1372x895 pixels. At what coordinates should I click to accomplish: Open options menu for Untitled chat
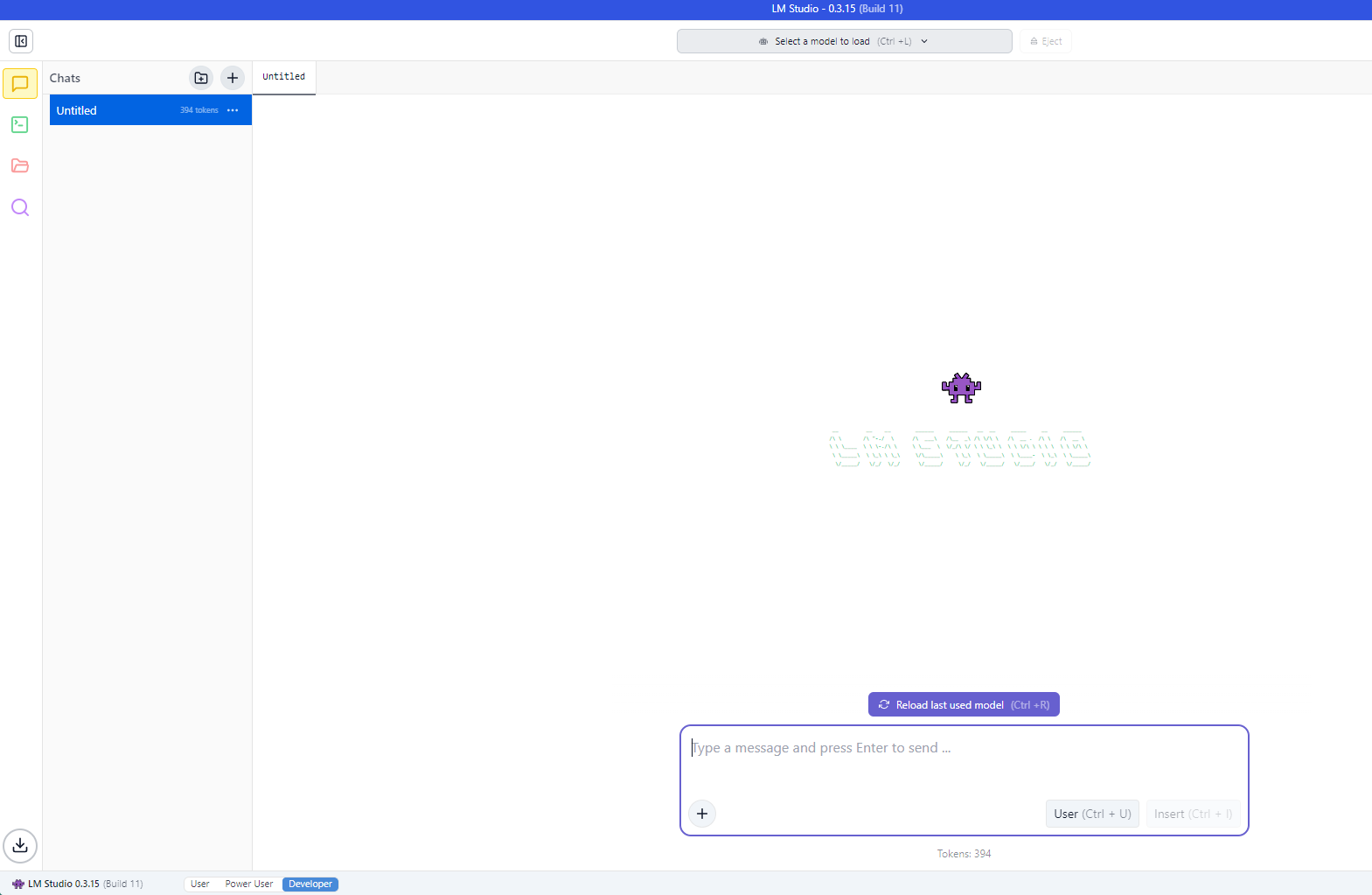(x=233, y=110)
